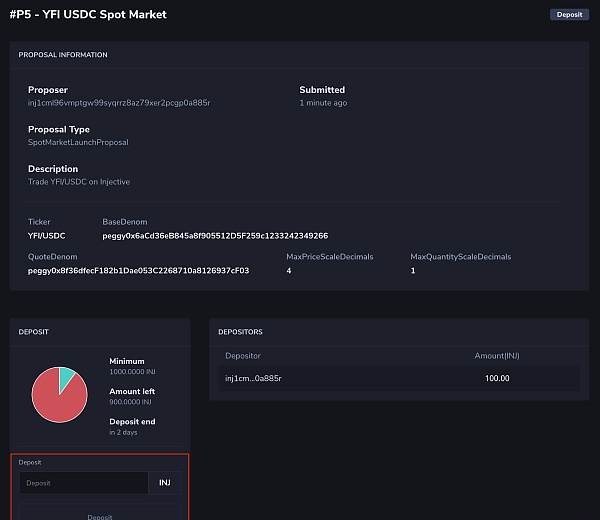The width and height of the screenshot is (600, 520).
Task: Click the MaxPriceScaleDecimals value 4
Action: click(x=289, y=271)
